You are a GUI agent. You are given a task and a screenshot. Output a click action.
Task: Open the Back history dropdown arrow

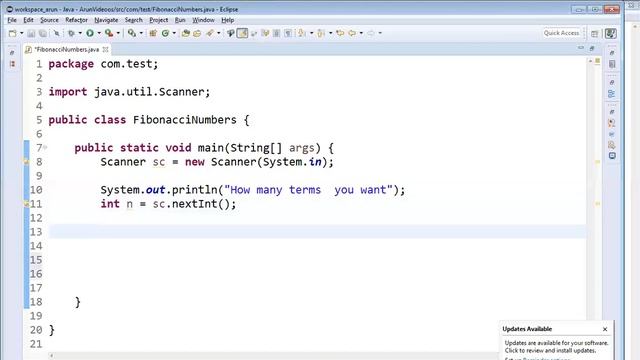coord(361,33)
